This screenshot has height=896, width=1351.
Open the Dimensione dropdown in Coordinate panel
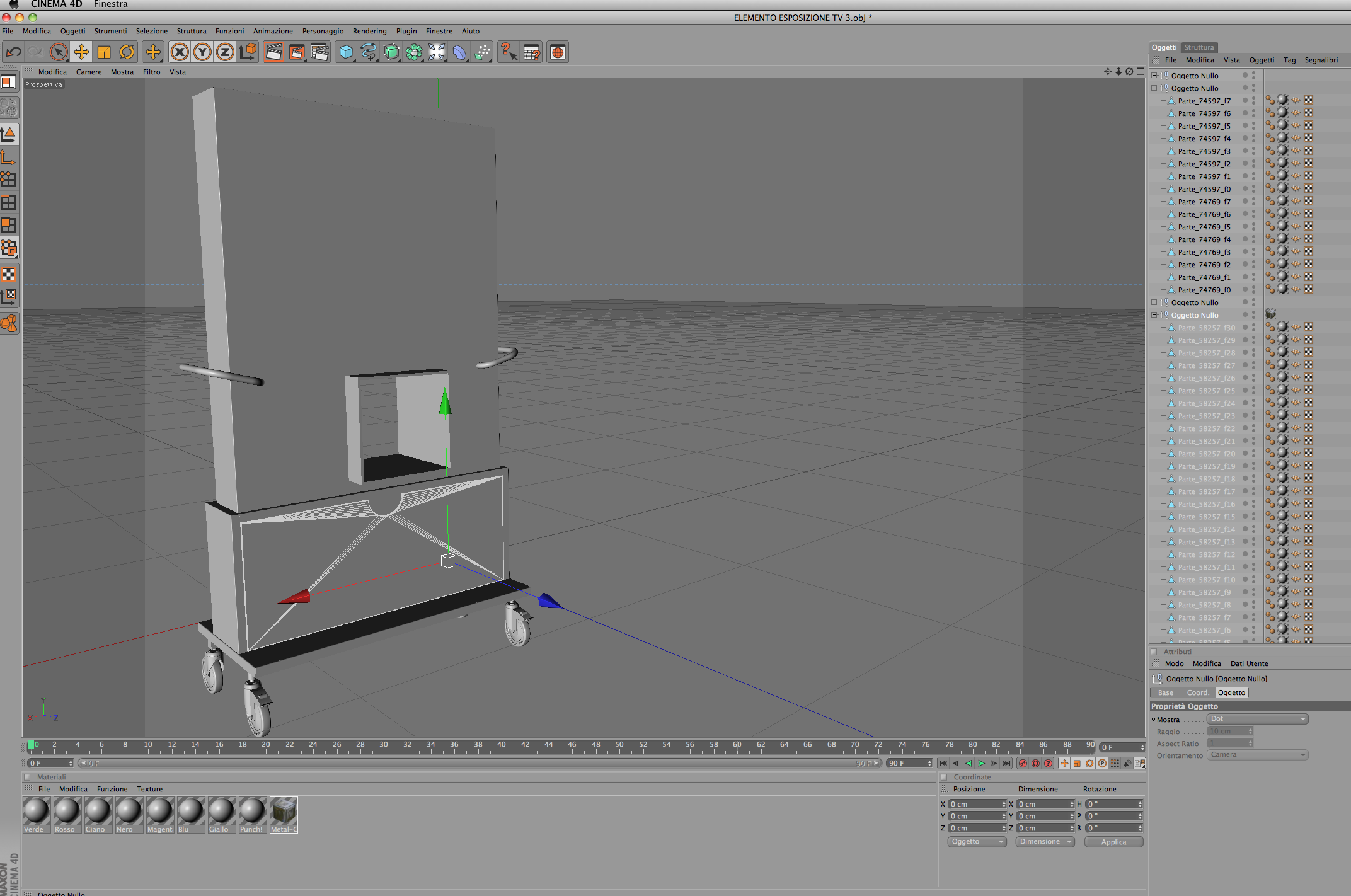pyautogui.click(x=1044, y=842)
